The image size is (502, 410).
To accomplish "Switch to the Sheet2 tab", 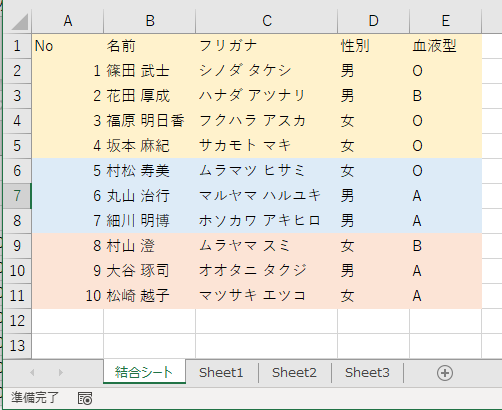I will tap(294, 372).
